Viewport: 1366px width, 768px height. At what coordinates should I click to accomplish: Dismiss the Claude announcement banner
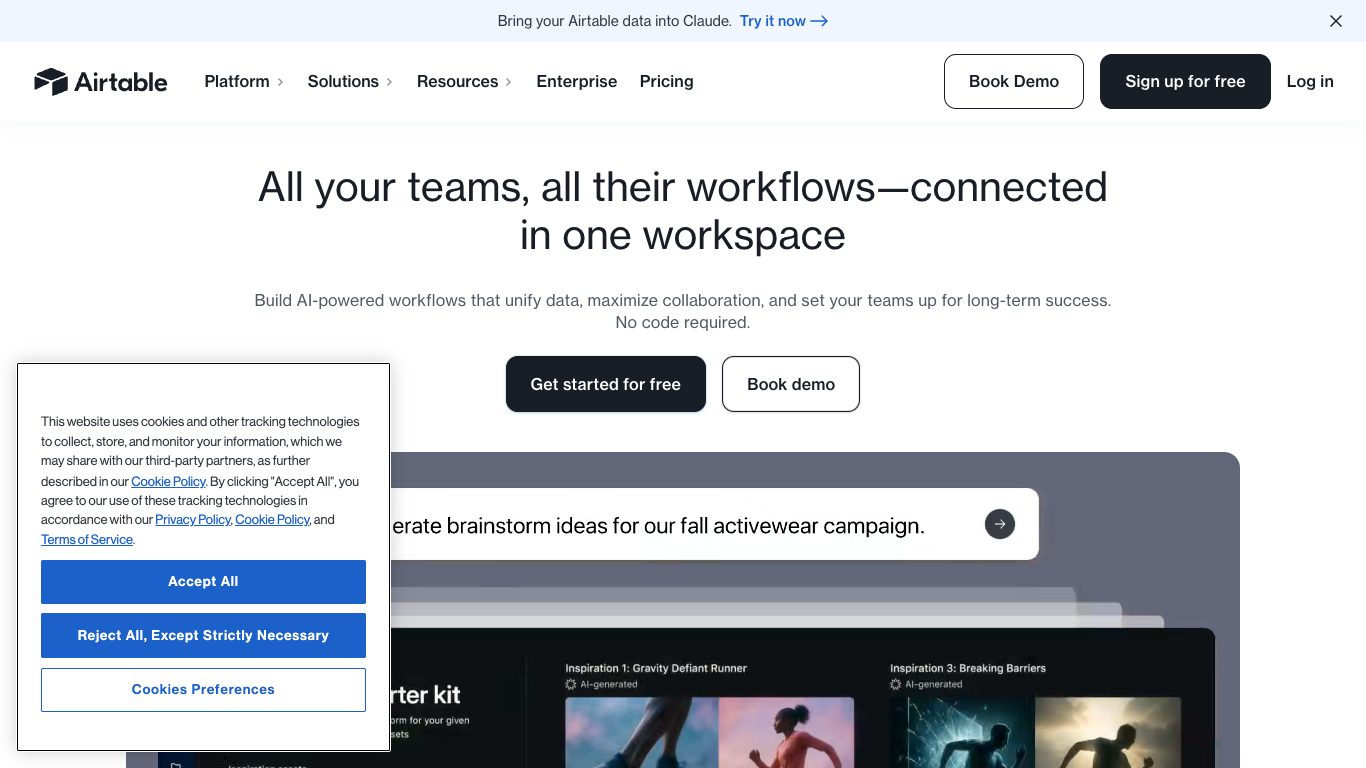(1335, 21)
